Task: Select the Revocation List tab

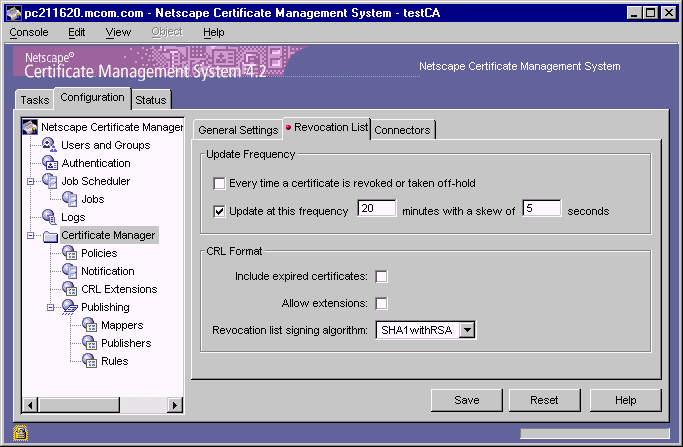Action: point(327,128)
